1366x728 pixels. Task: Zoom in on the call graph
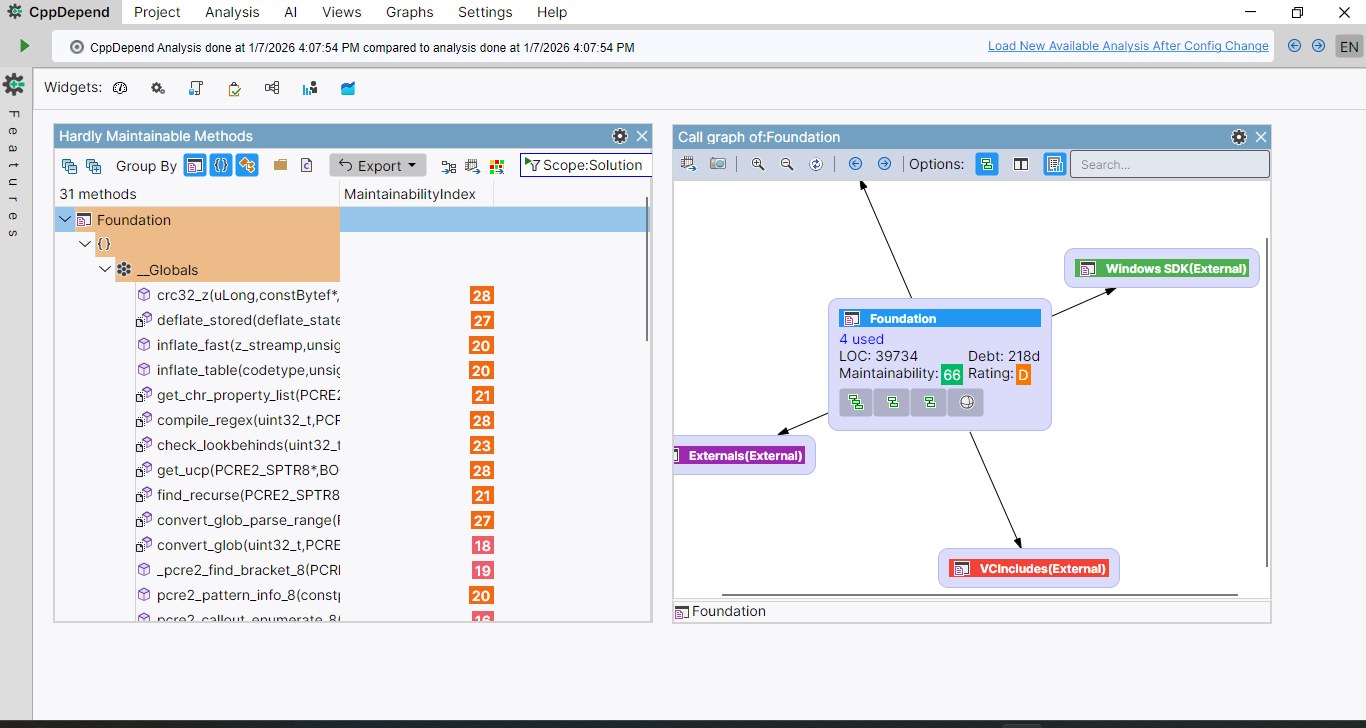(x=758, y=164)
